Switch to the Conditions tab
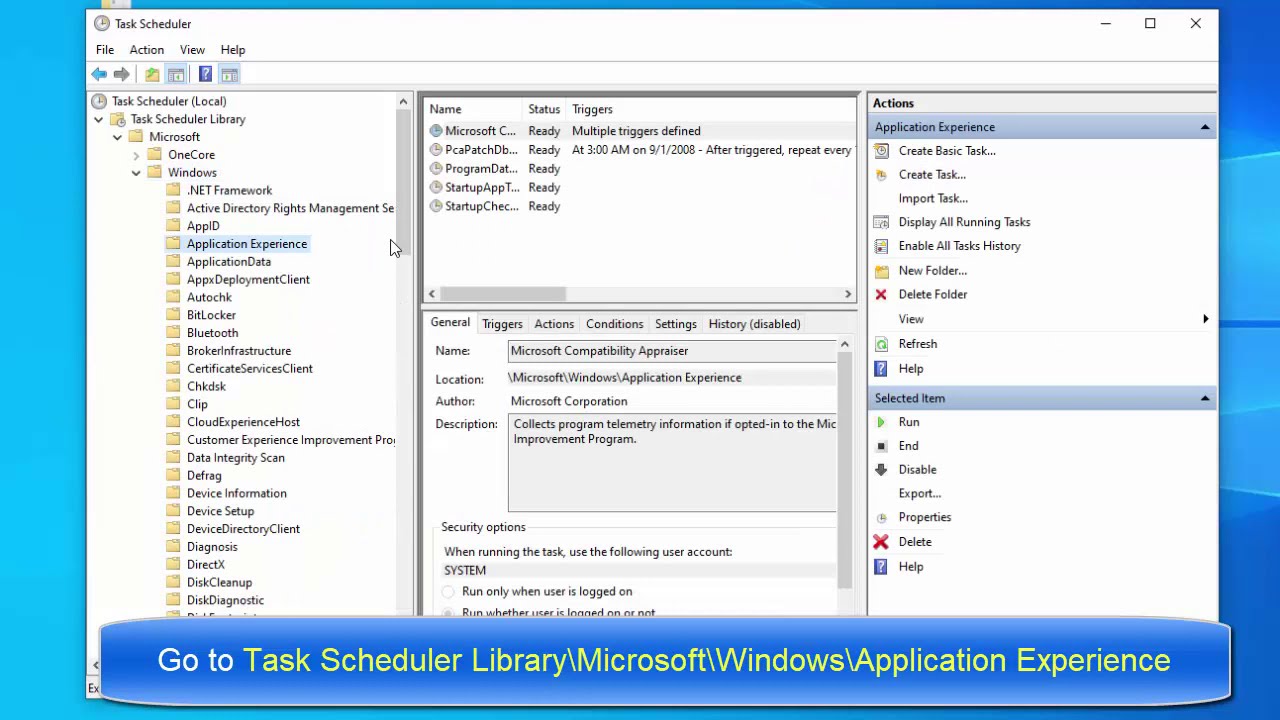 [614, 324]
